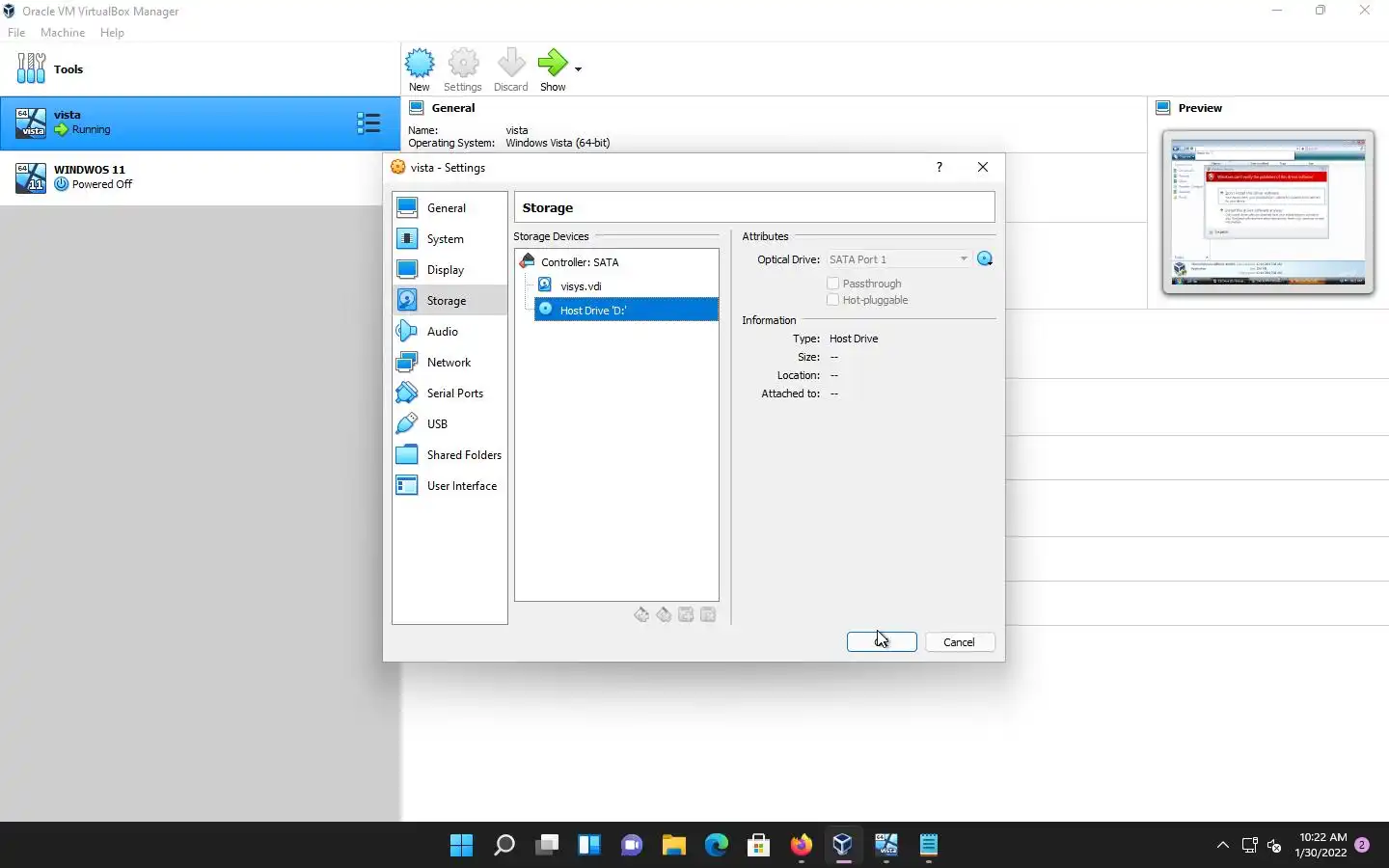1389x868 pixels.
Task: Click the dialog help question mark
Action: [939, 167]
